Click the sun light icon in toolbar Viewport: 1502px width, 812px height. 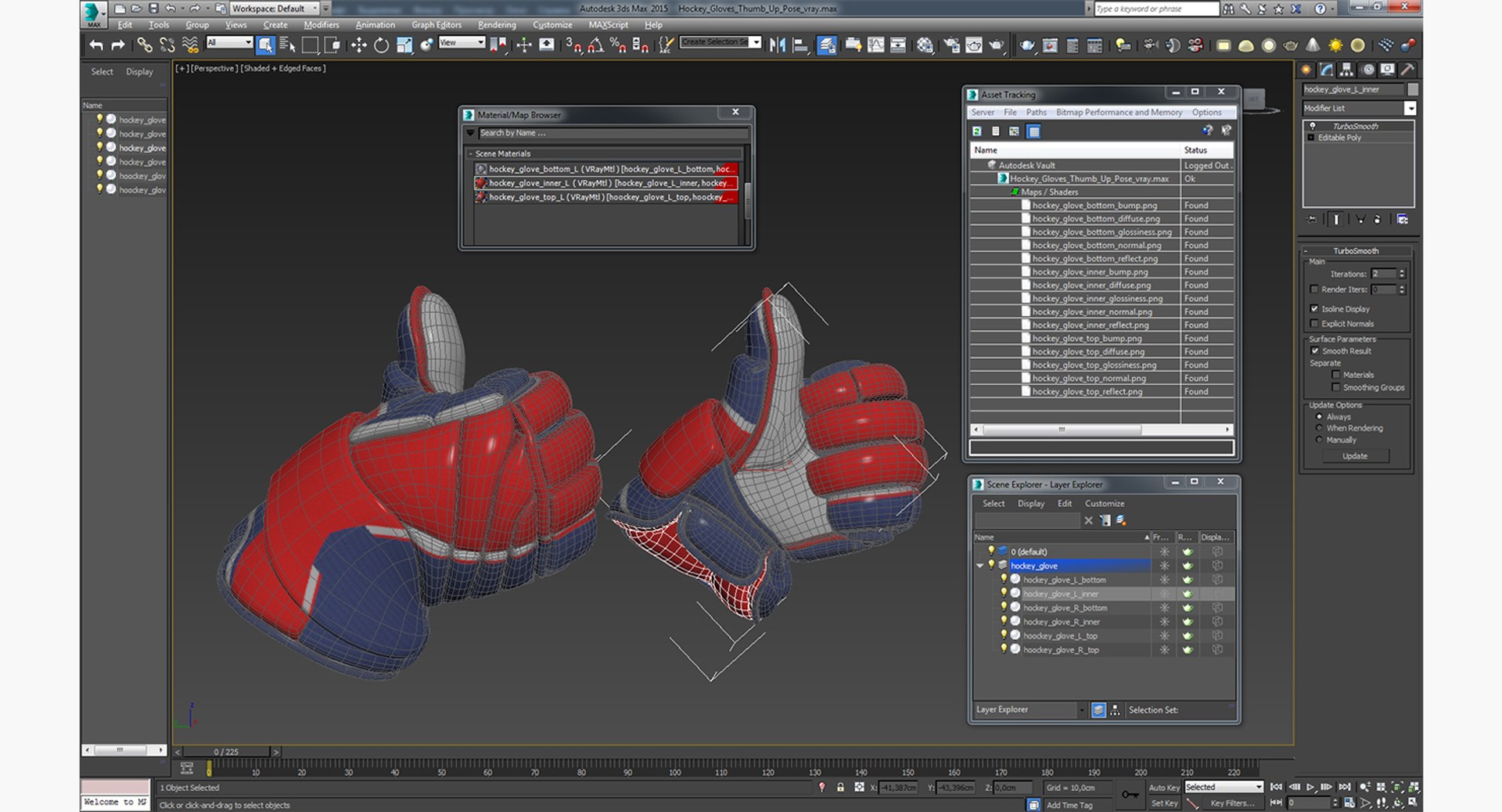tap(1335, 45)
